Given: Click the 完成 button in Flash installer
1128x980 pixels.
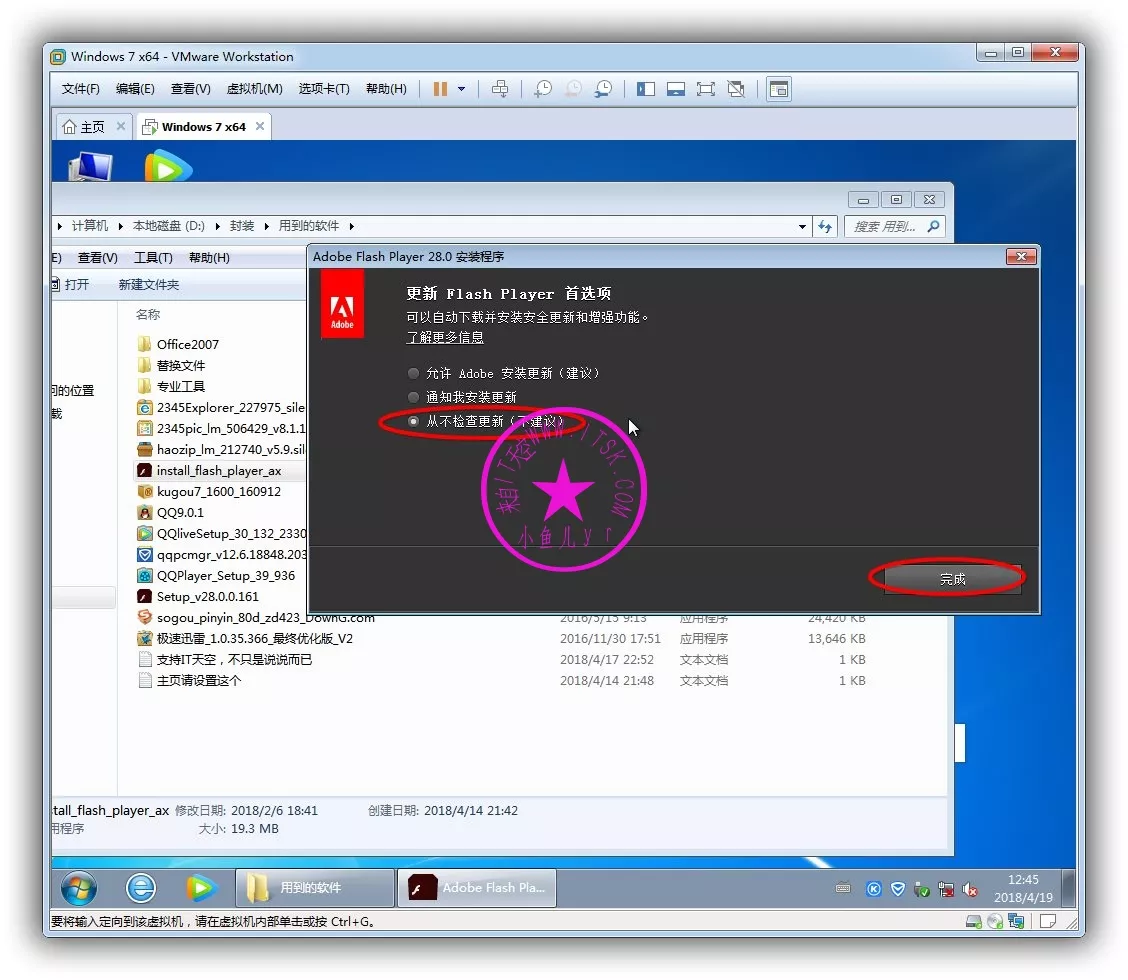Looking at the screenshot, I should 952,579.
